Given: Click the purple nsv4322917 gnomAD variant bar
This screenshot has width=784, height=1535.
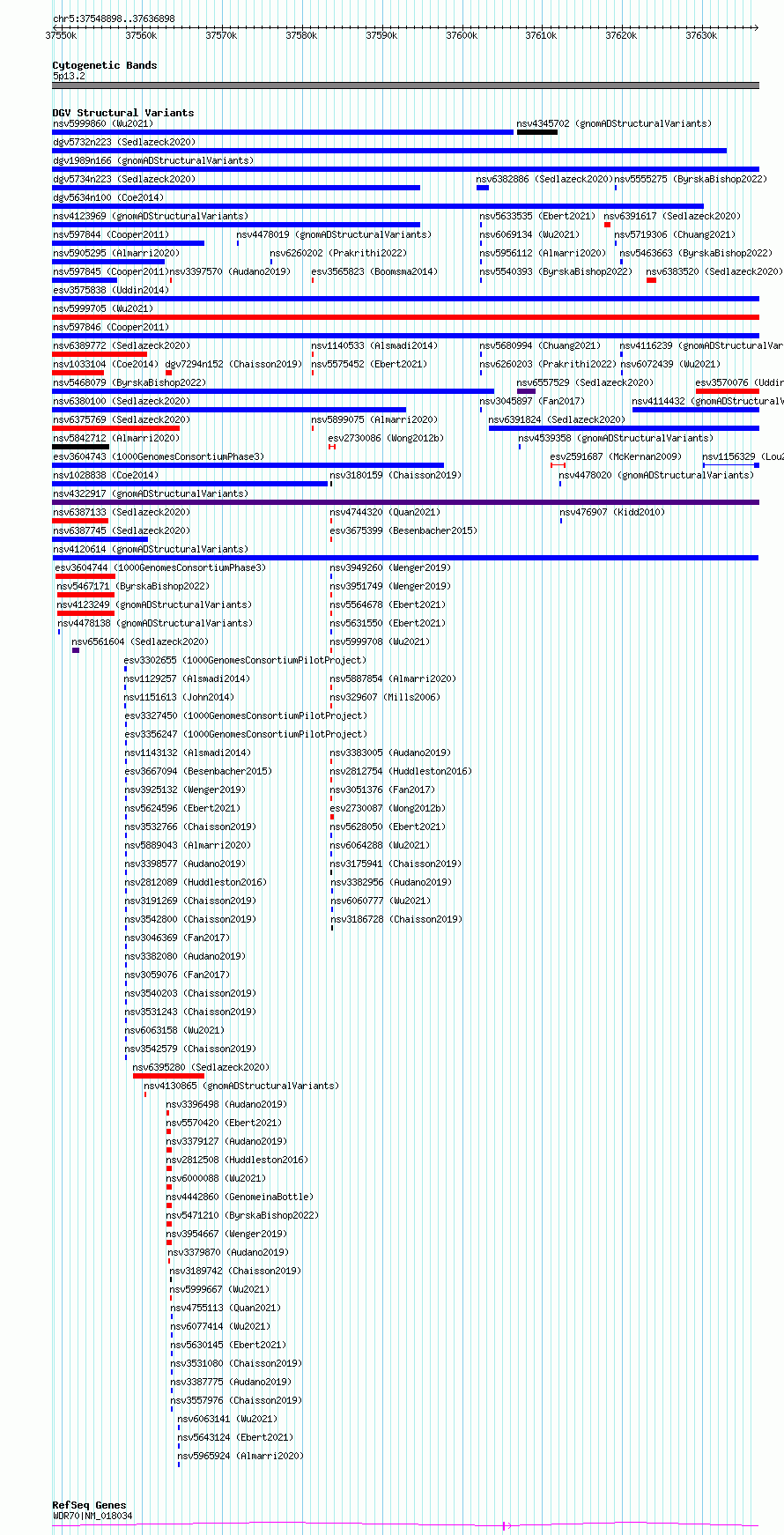Looking at the screenshot, I should [405, 502].
